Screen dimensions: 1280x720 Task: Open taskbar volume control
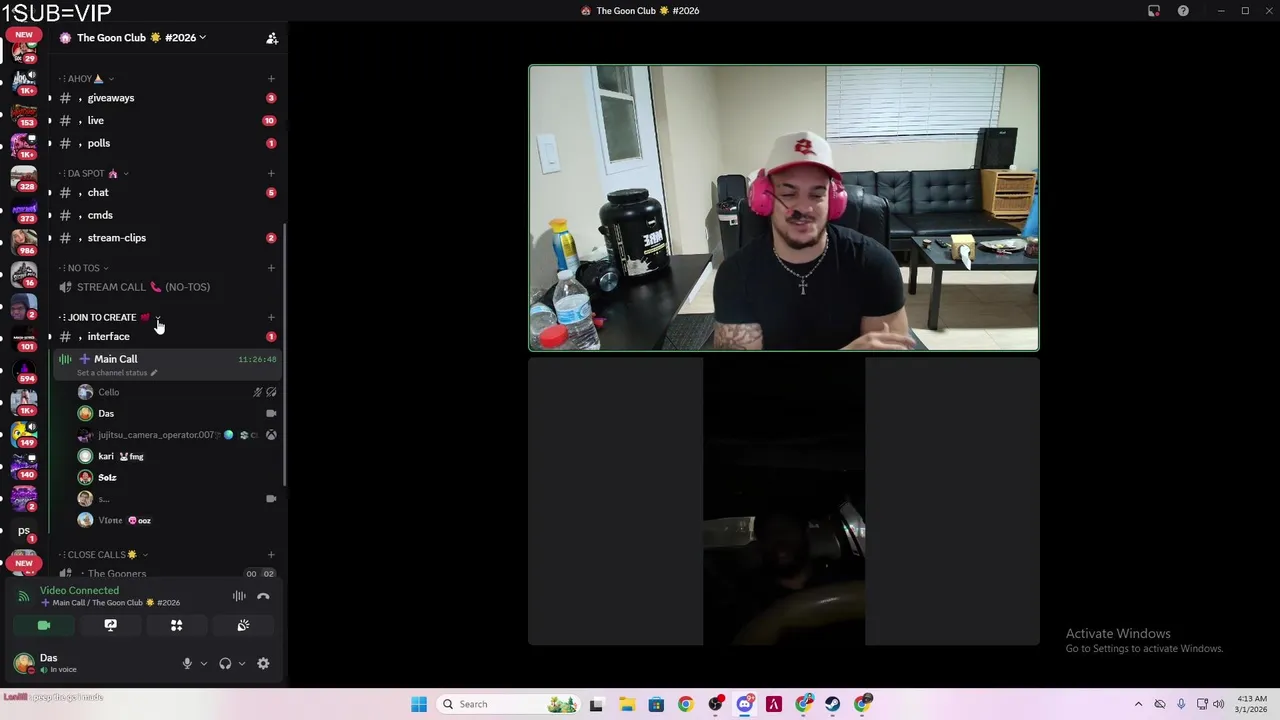pos(1218,704)
